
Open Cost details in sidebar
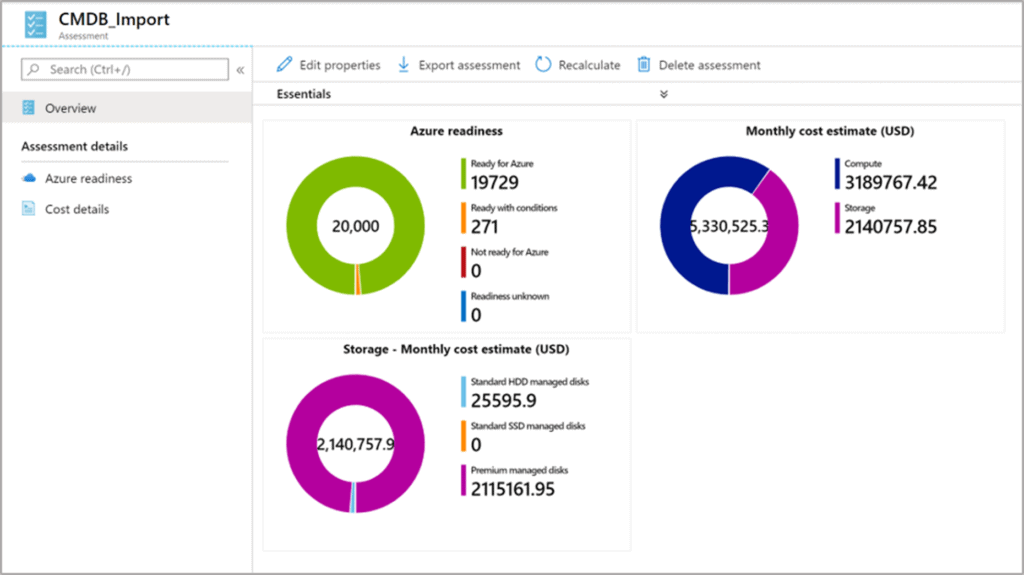pyautogui.click(x=76, y=209)
